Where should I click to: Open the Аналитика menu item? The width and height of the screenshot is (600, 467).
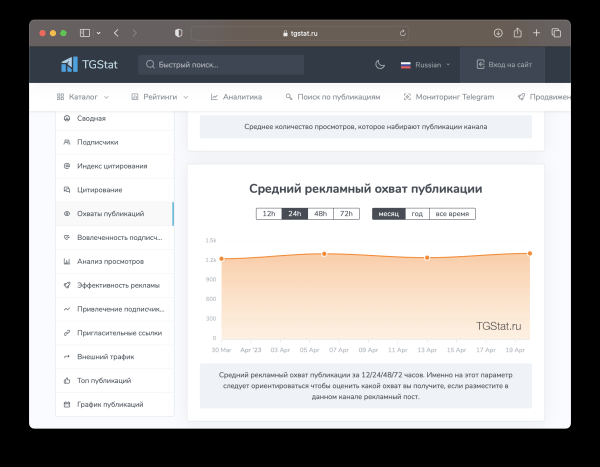coord(236,97)
